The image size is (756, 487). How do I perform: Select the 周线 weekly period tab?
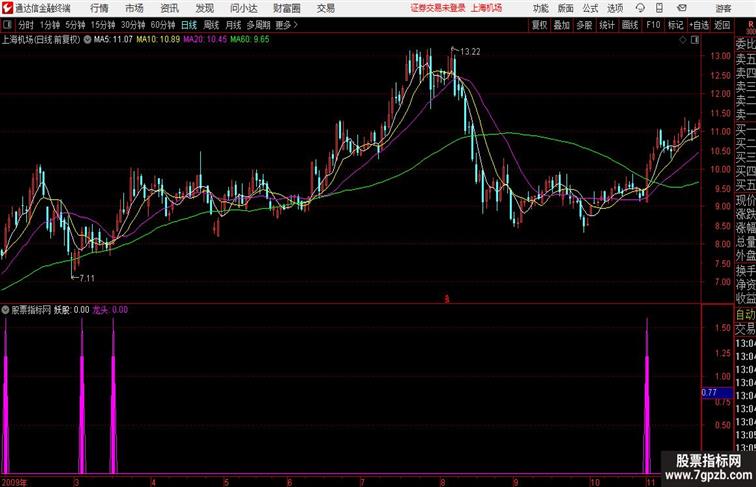click(x=211, y=25)
